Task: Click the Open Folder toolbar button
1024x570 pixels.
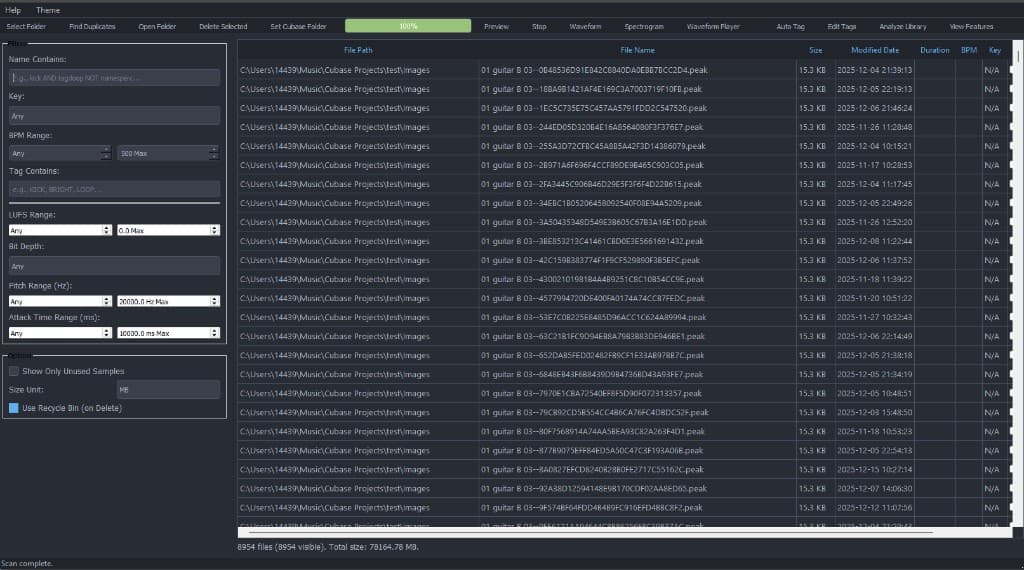Action: 157,26
